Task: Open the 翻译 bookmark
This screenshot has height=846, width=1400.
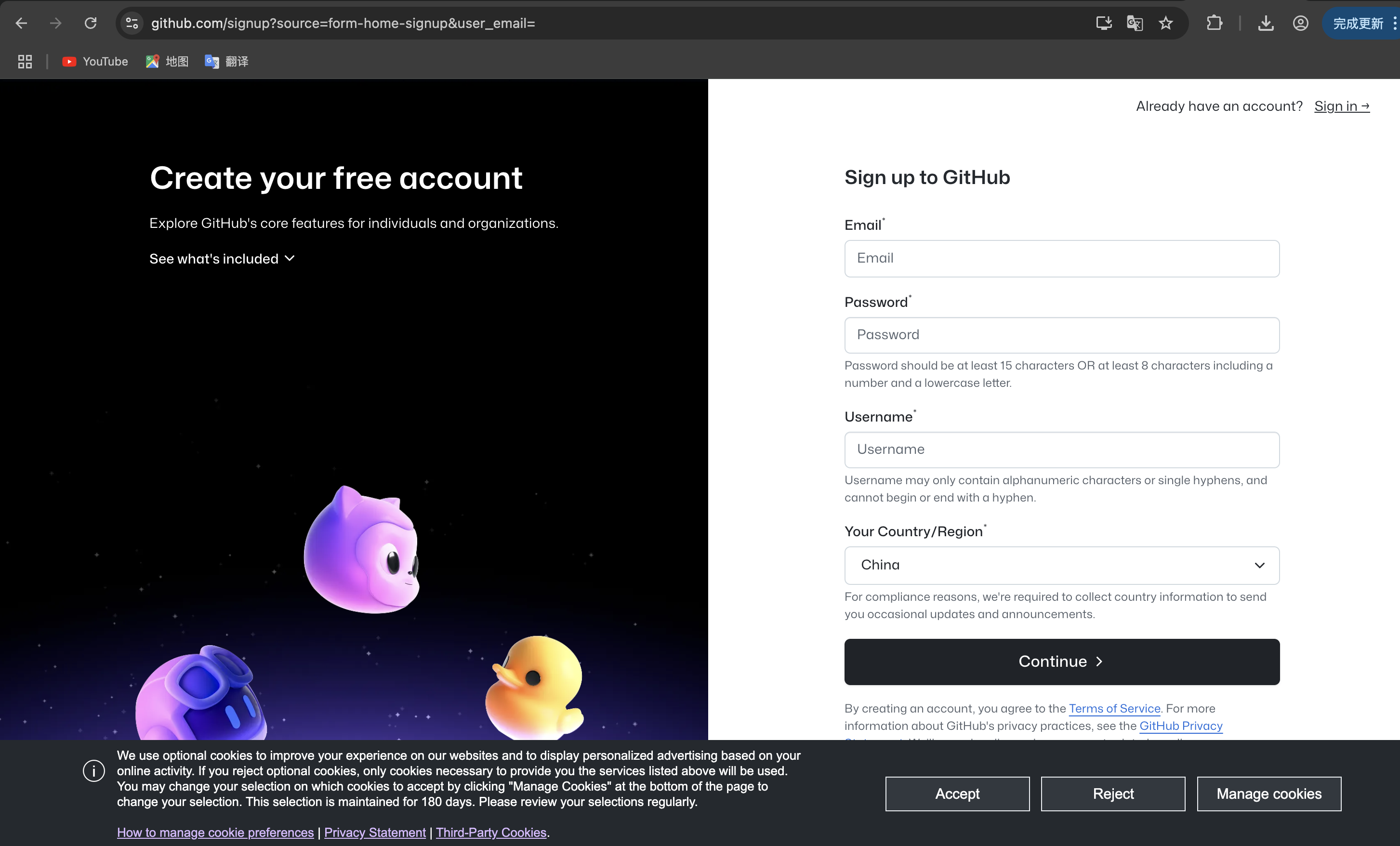Action: 226,61
